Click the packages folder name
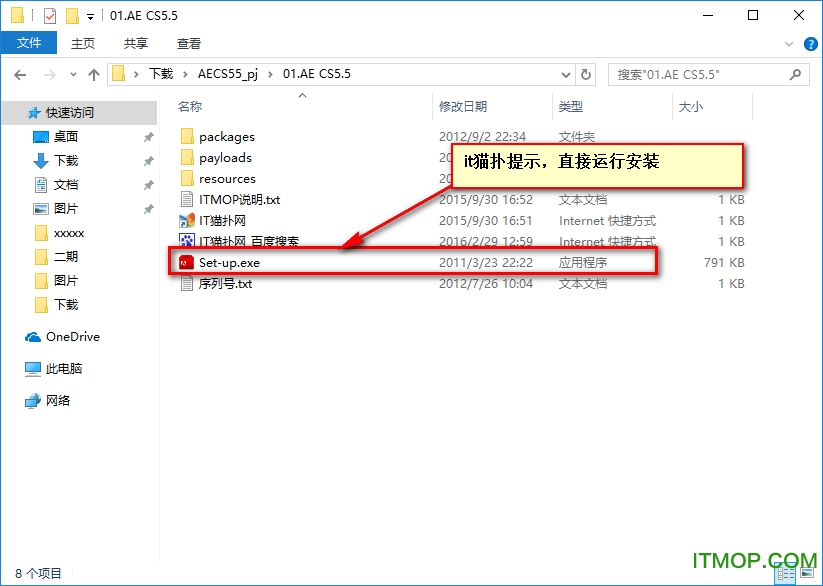 pyautogui.click(x=227, y=137)
